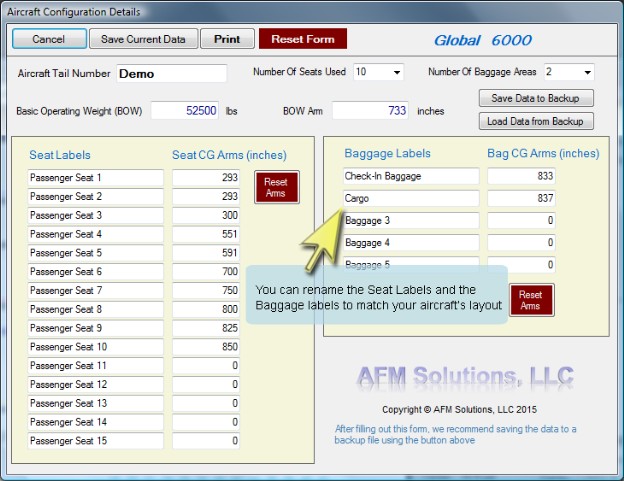Edit Passenger Seat 14 CG arm field

(206, 422)
